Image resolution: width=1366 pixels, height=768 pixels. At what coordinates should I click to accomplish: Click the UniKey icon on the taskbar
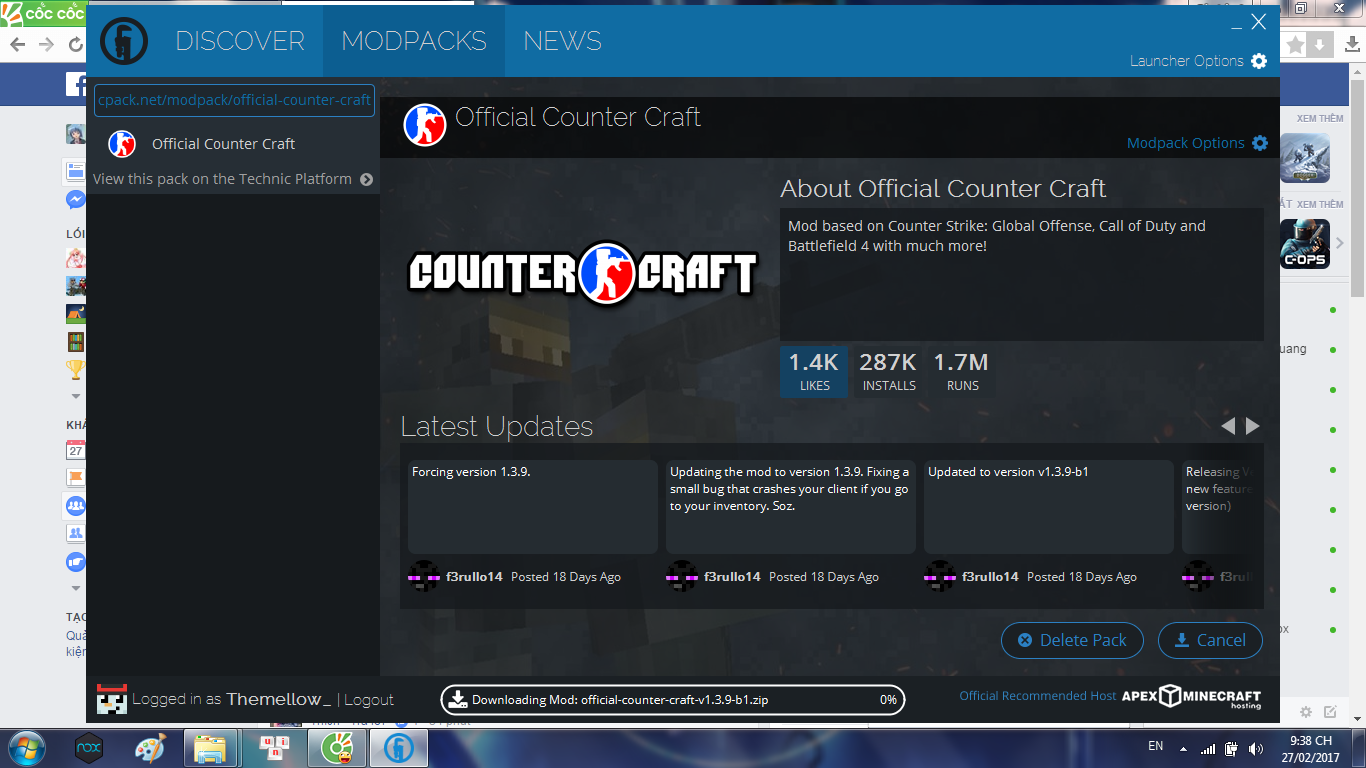coord(273,748)
